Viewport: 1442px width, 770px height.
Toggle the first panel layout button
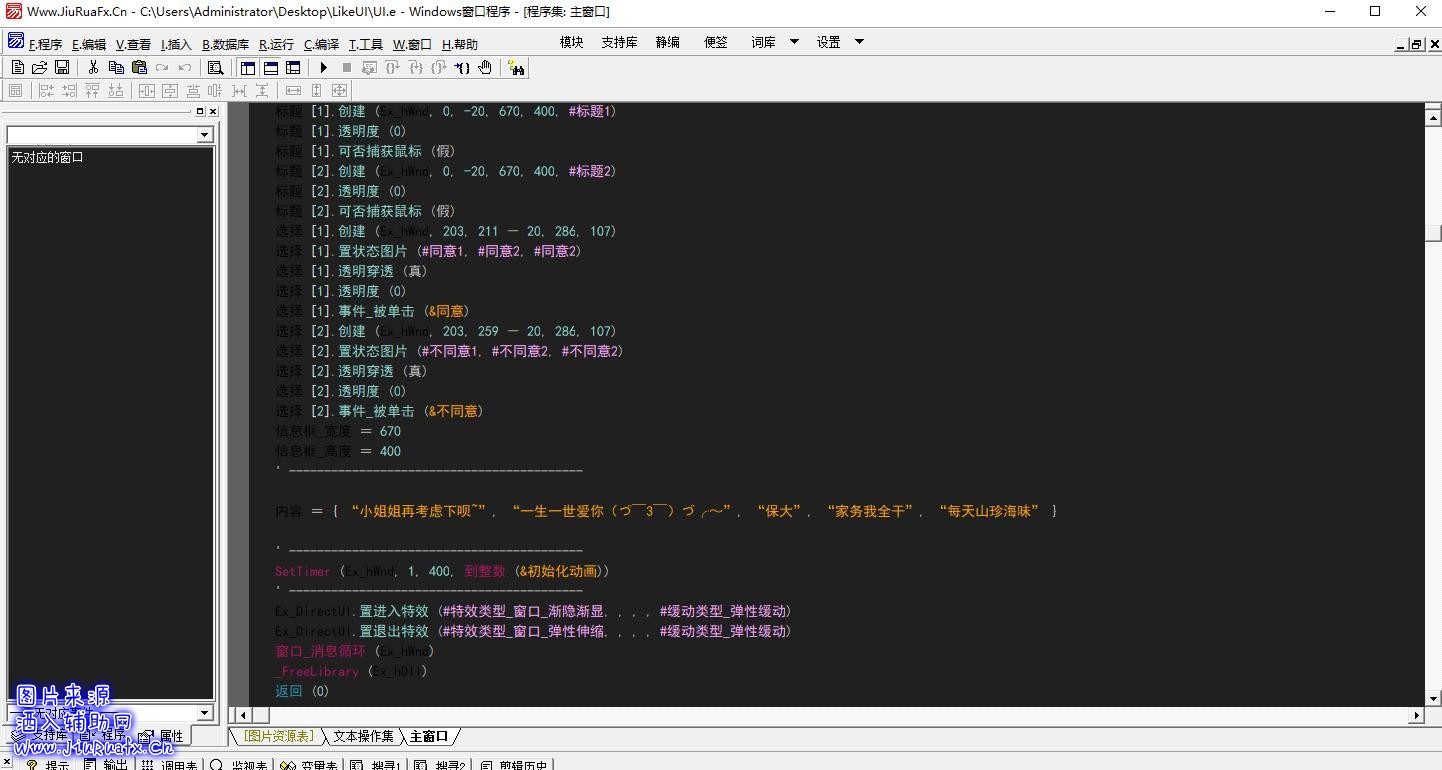248,68
